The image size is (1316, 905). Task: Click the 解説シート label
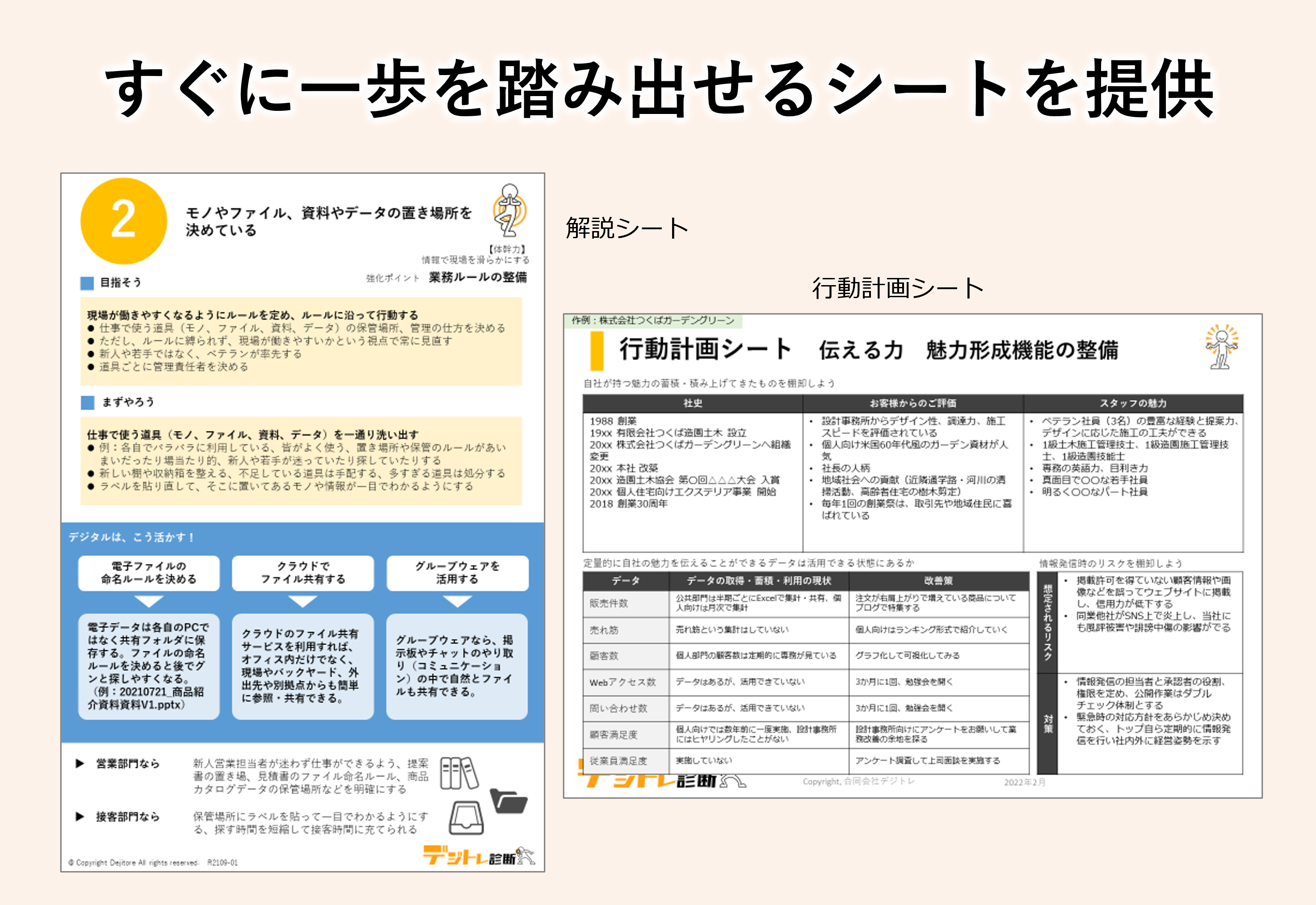click(x=626, y=228)
